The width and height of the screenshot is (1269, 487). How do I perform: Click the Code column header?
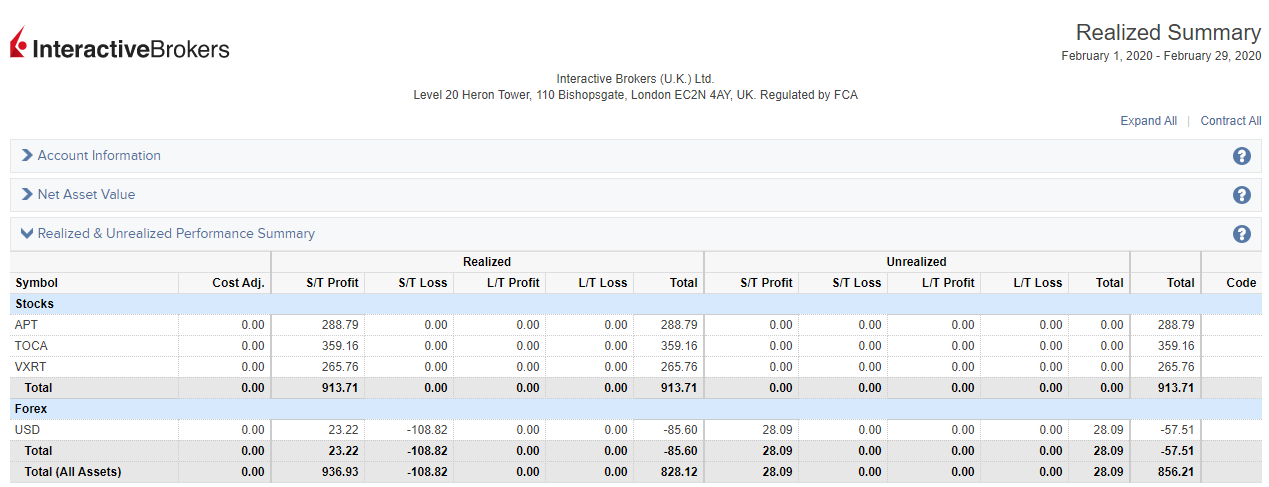click(x=1240, y=283)
